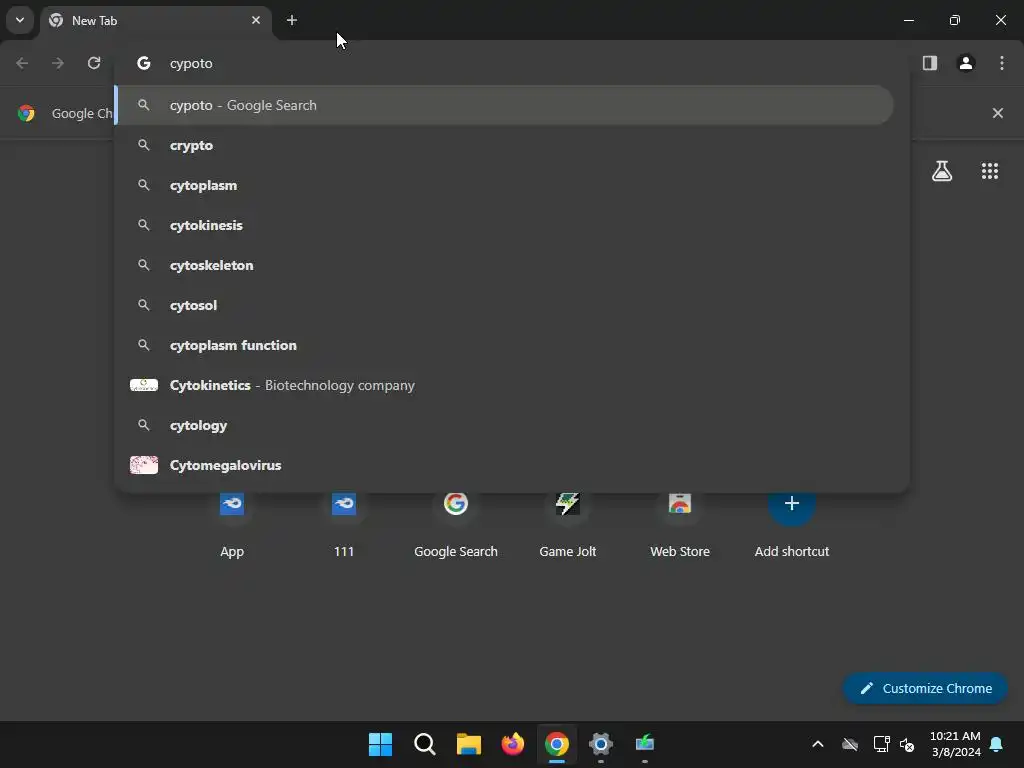1024x768 pixels.
Task: Open the profile avatar menu
Action: click(966, 63)
